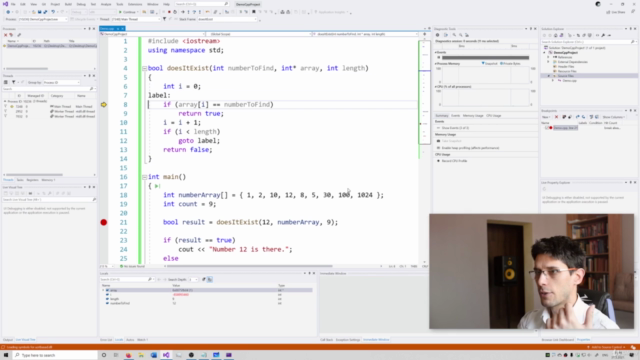
Task: Click the Delete breakpoint red X icon
Action: click(x=556, y=117)
